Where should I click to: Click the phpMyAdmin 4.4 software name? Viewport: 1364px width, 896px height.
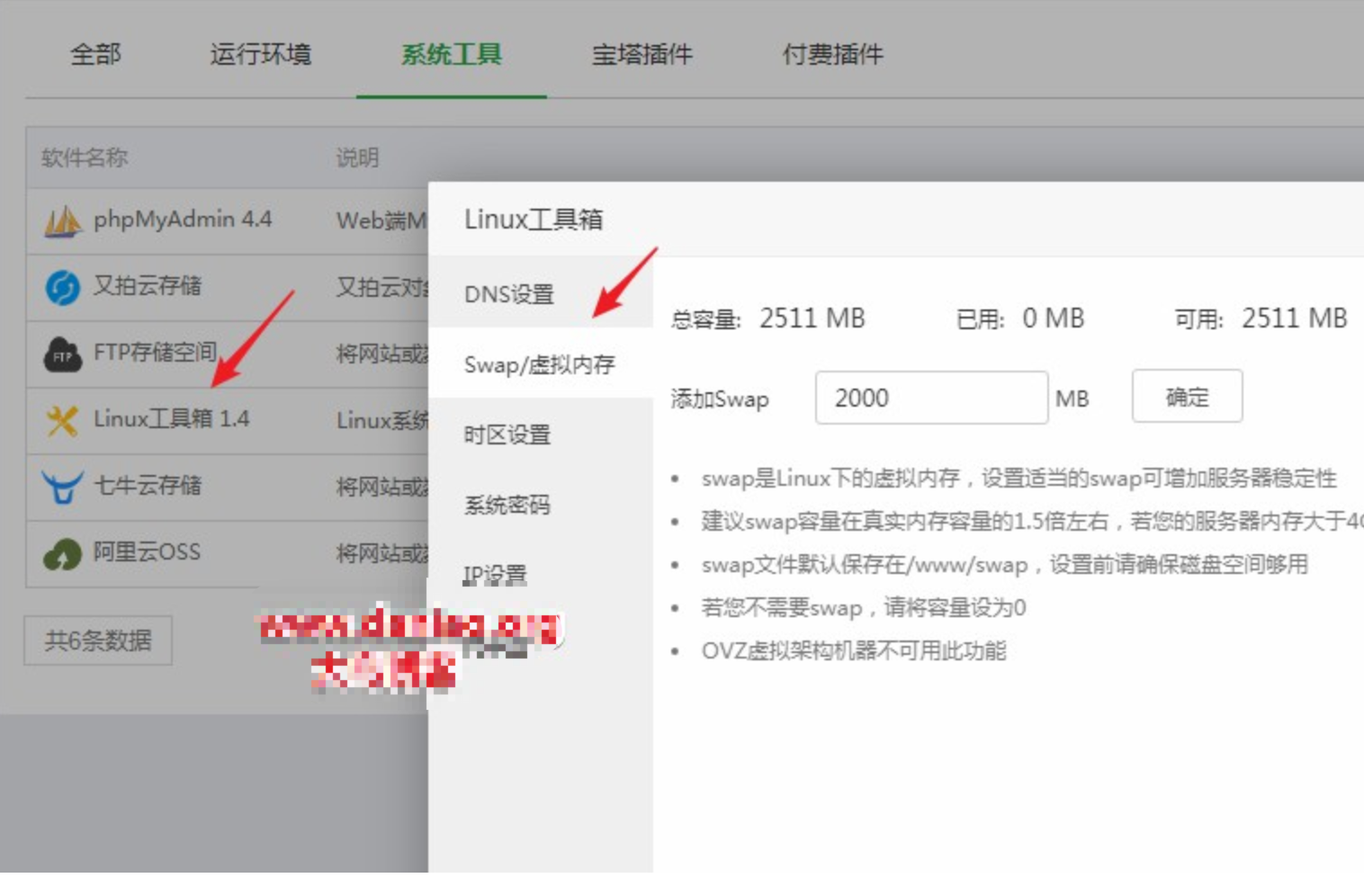183,220
